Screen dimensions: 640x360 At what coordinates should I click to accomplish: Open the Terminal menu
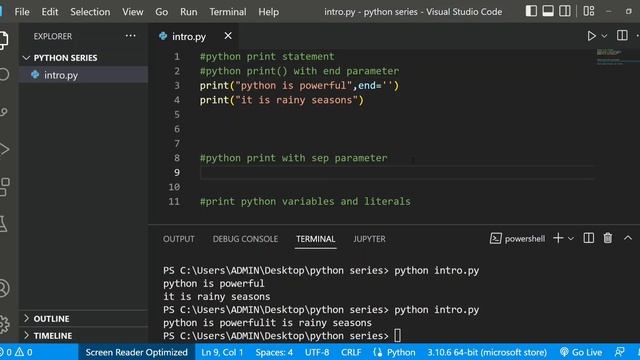click(x=228, y=12)
